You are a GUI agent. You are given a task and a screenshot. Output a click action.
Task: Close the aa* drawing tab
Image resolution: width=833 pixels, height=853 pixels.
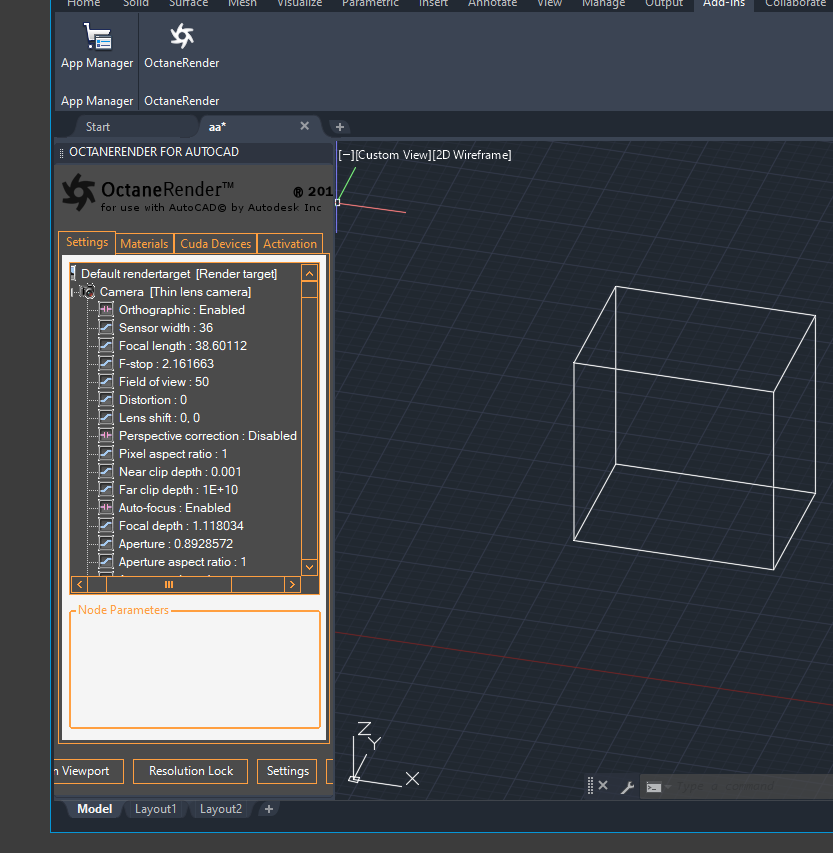tap(305, 126)
